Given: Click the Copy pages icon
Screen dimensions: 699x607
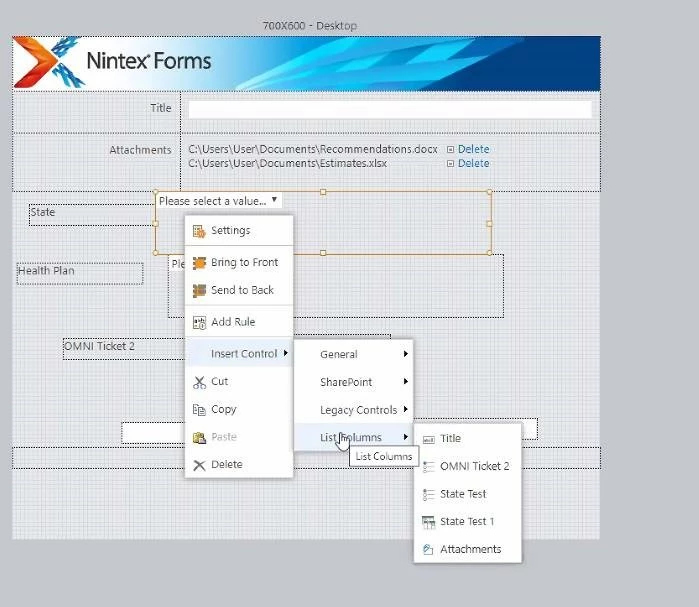Looking at the screenshot, I should (199, 410).
